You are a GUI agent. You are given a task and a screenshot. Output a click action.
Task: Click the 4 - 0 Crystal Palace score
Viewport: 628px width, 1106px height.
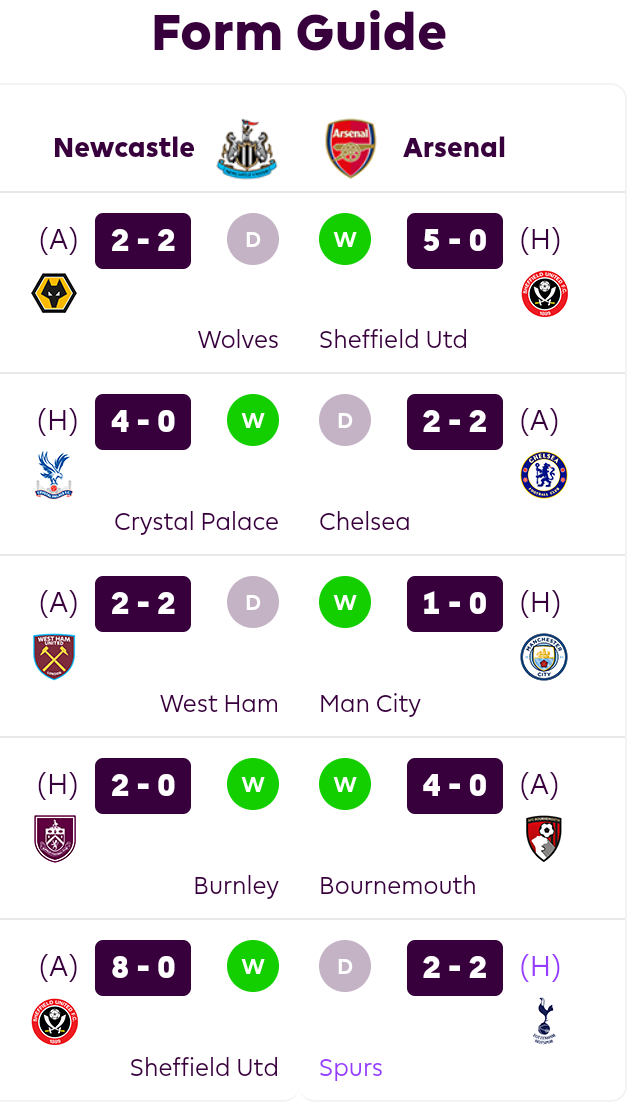click(x=143, y=422)
